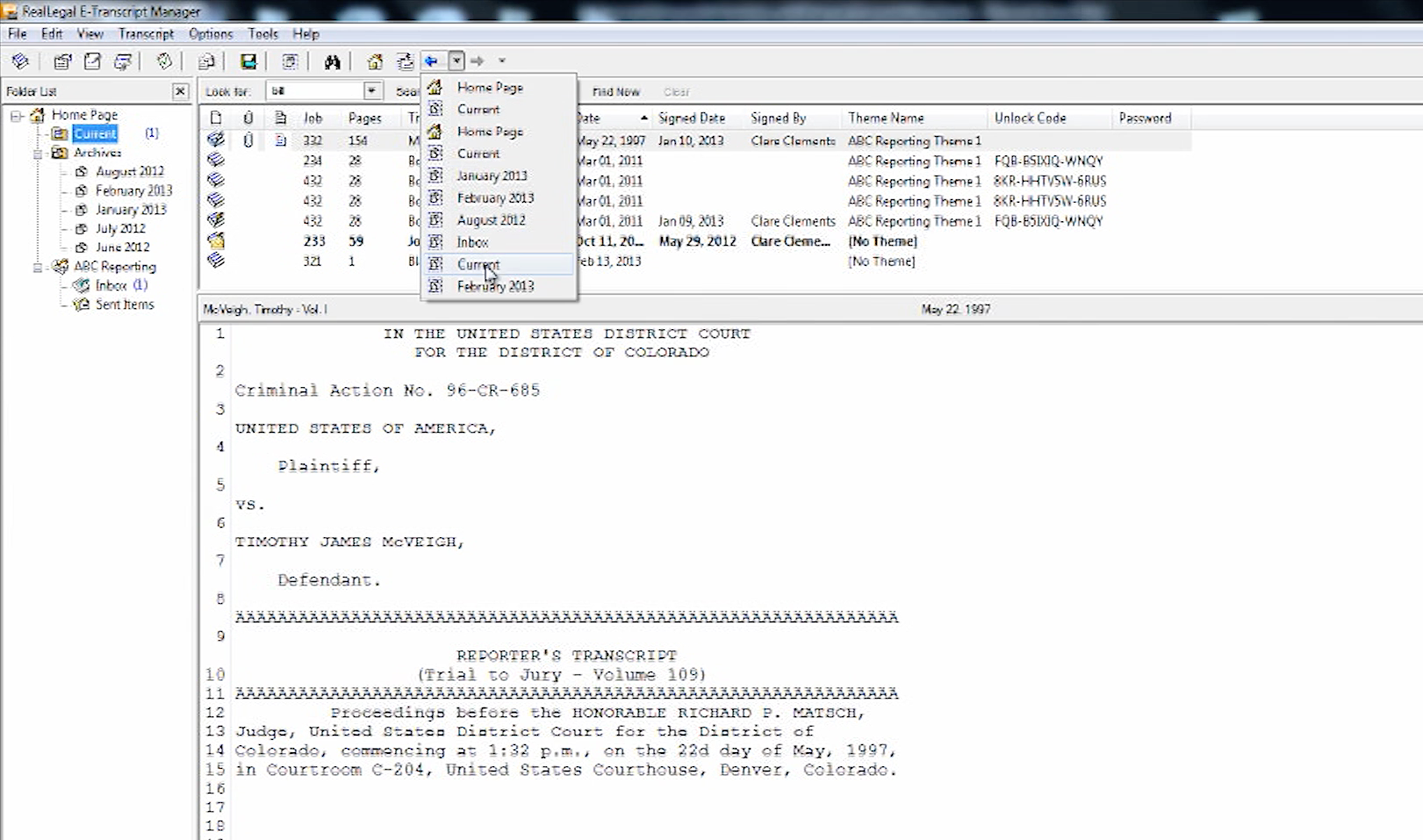The width and height of the screenshot is (1423, 840).
Task: Select the job 233 transcript row
Action: (x=314, y=241)
